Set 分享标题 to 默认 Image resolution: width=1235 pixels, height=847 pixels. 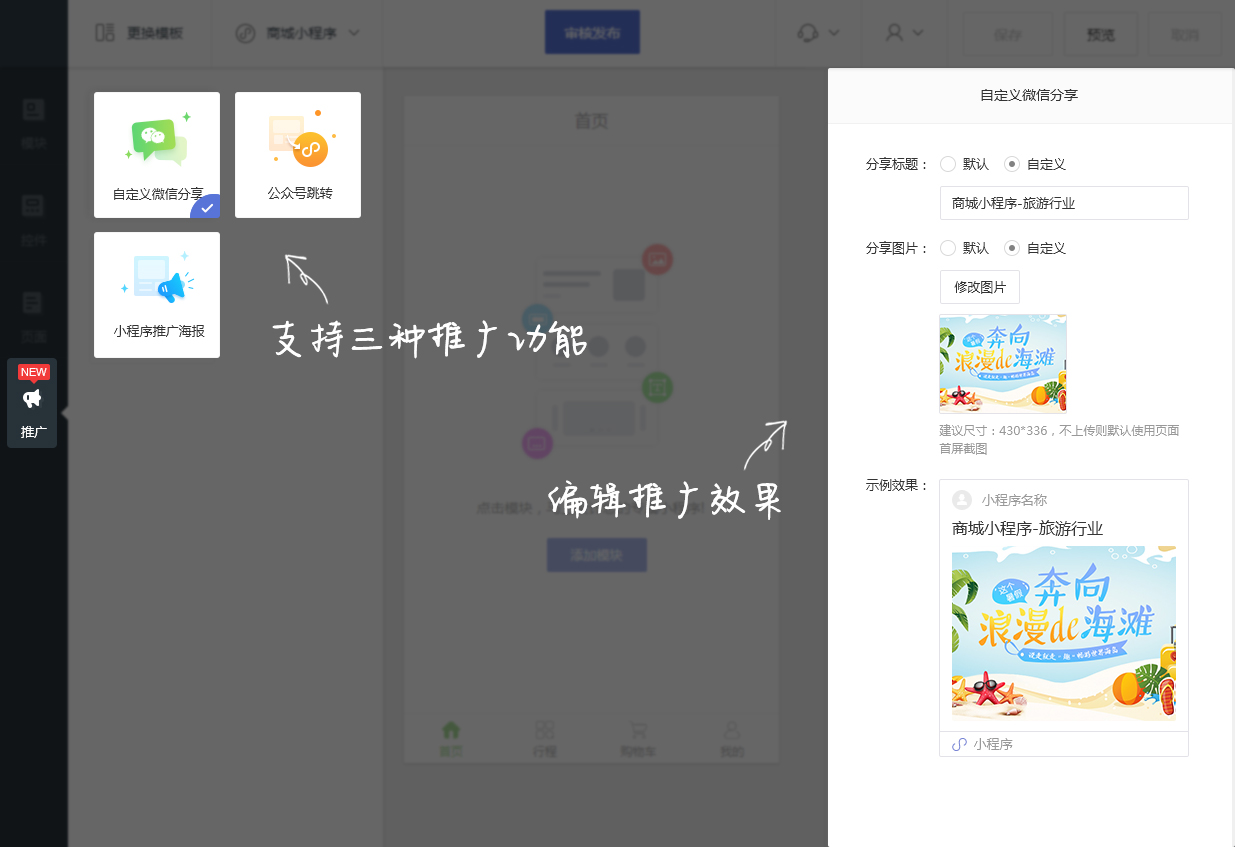click(x=948, y=164)
